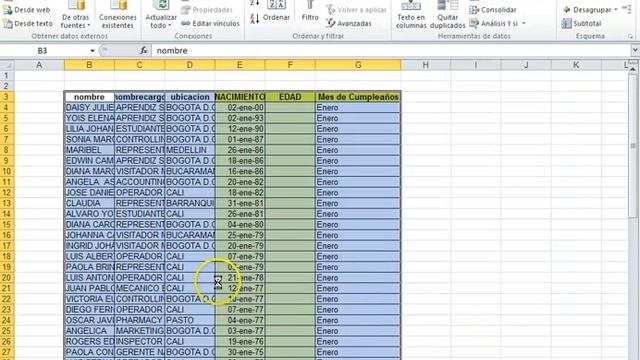The height and width of the screenshot is (360, 640).
Task: Click the insert function fx button
Action: (143, 51)
